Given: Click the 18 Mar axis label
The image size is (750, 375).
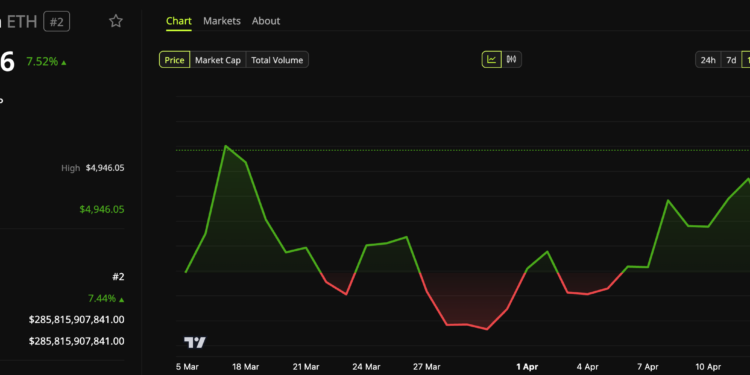Looking at the screenshot, I should click(245, 367).
